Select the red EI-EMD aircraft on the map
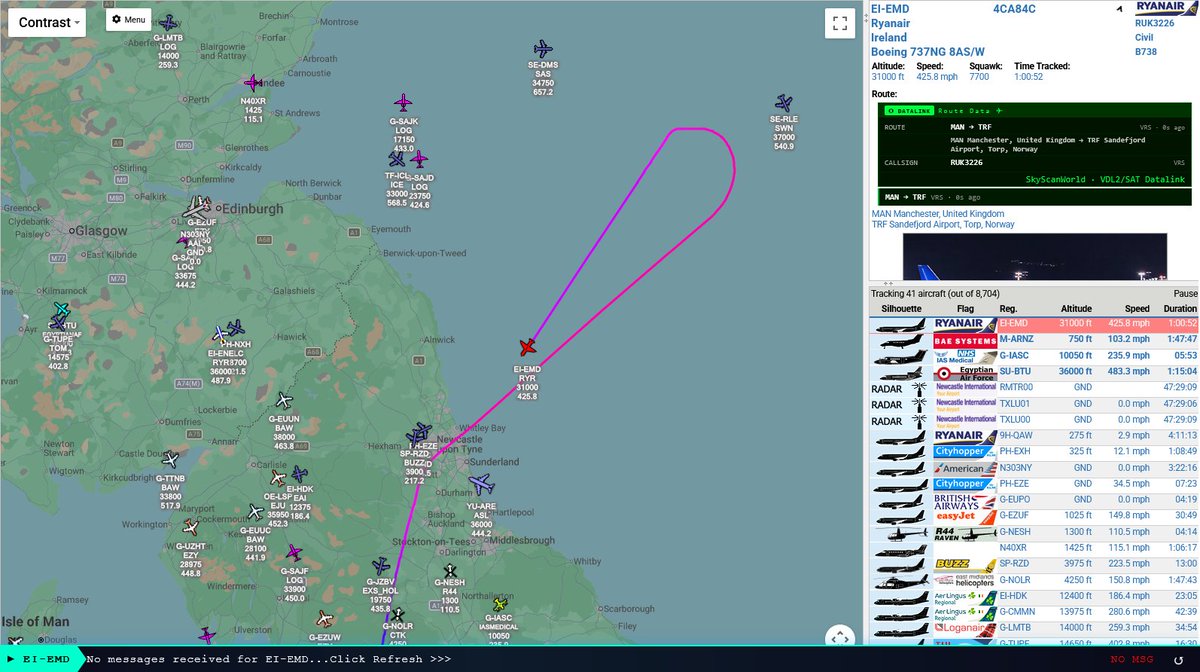 [x=528, y=347]
